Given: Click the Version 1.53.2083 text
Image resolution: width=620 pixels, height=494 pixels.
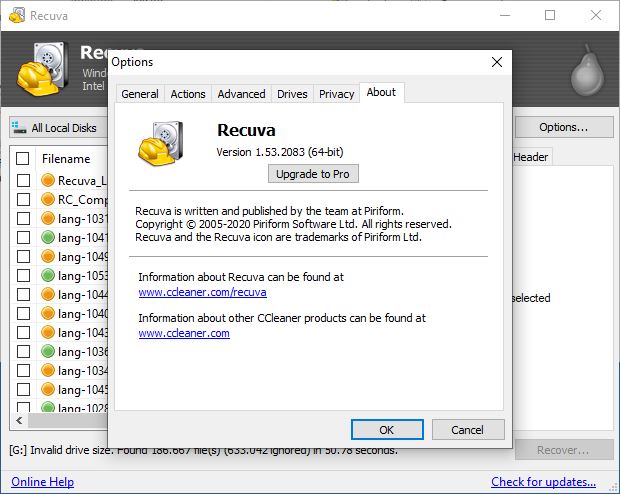Looking at the screenshot, I should click(280, 152).
